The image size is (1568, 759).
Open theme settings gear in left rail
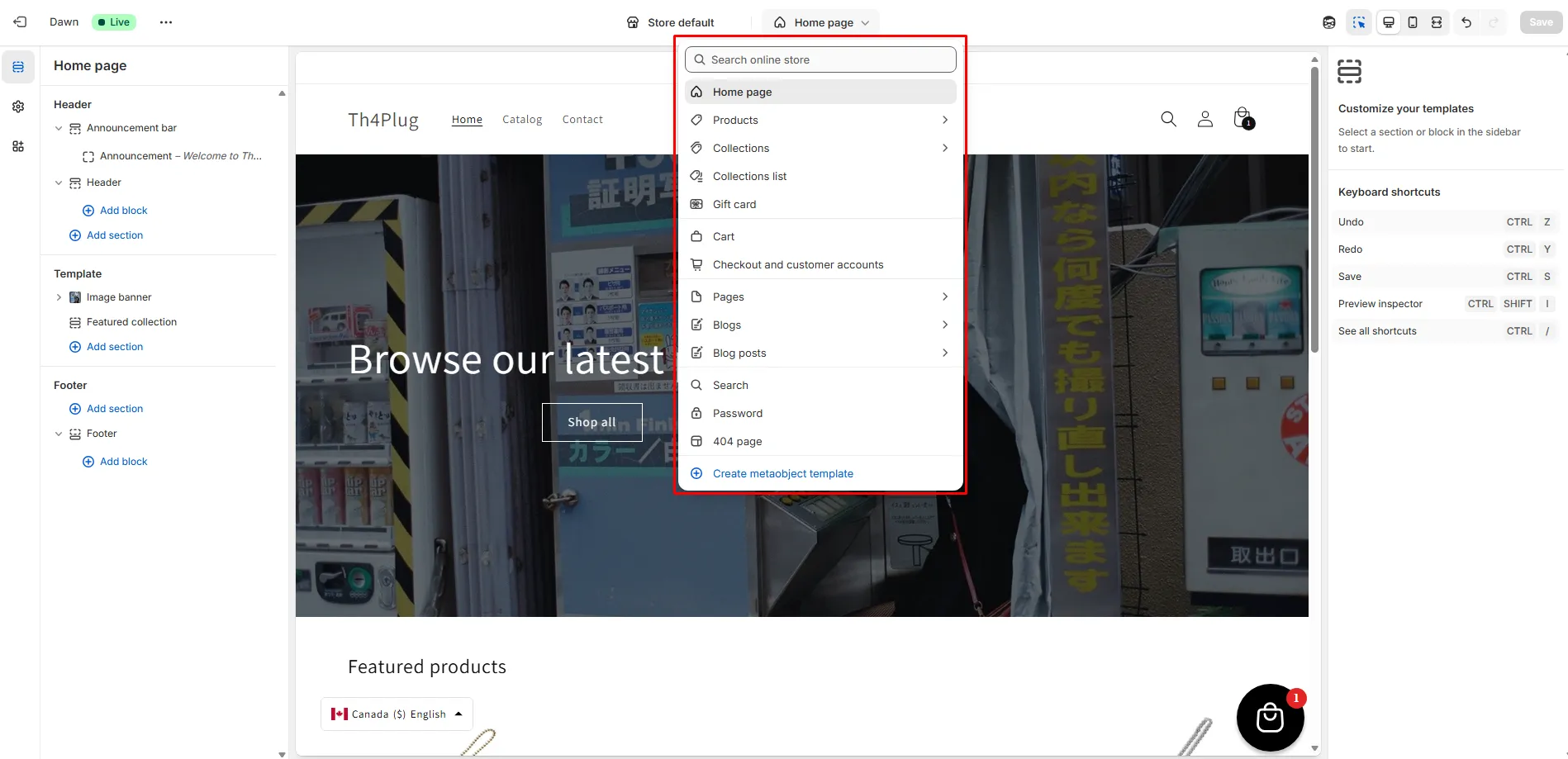tap(18, 107)
